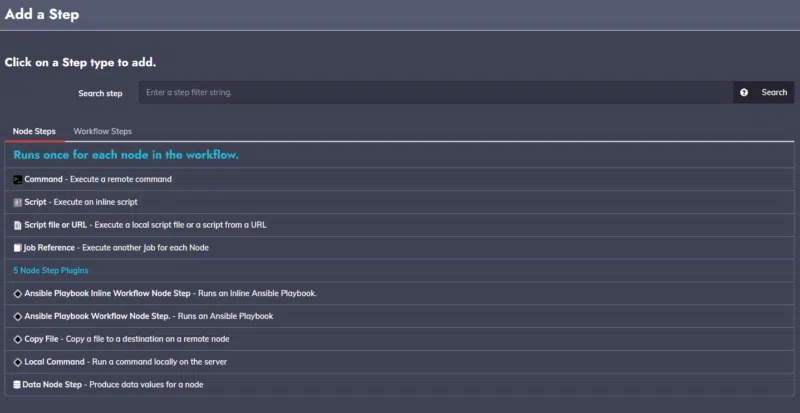Viewport: 800px width, 413px height.
Task: Click the Ansible Playbook Workflow Node Step diamond icon
Action: click(17, 317)
